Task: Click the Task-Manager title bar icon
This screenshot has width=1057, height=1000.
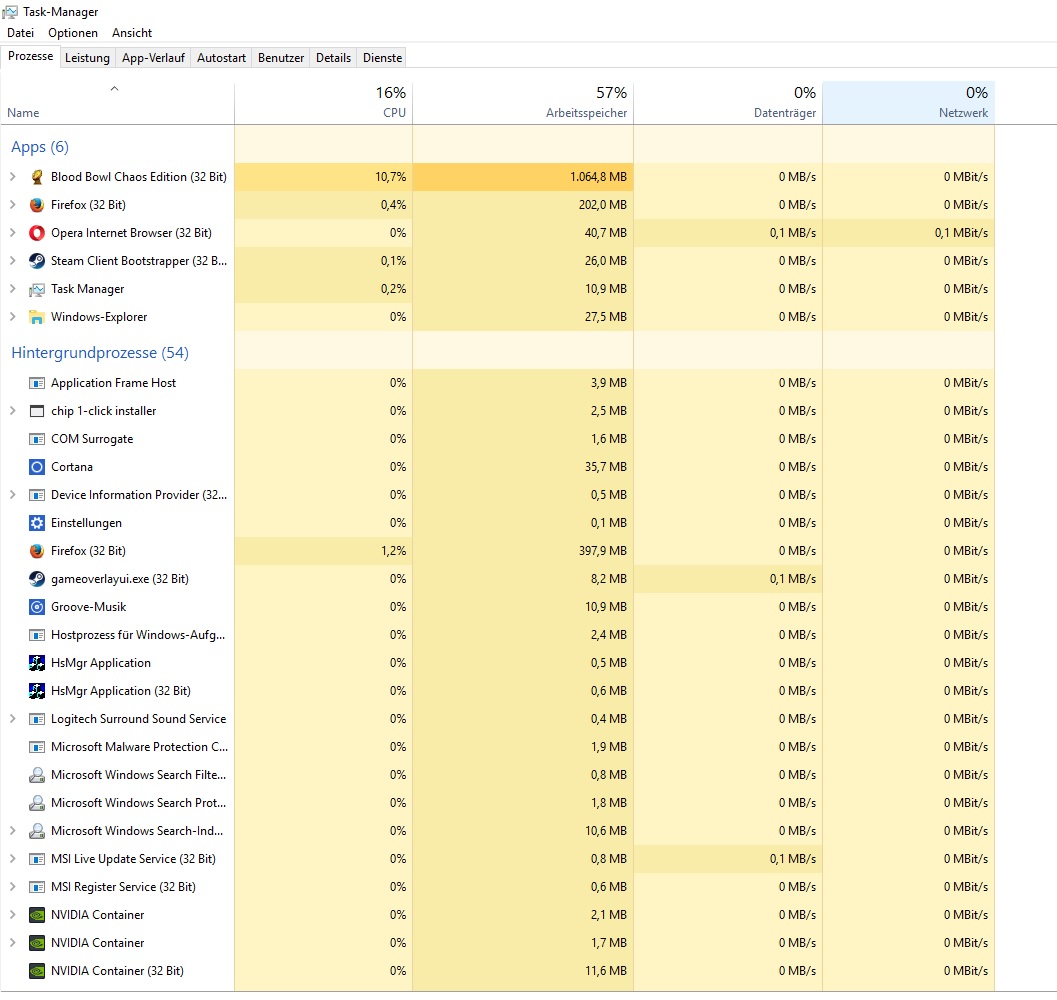Action: [x=10, y=12]
